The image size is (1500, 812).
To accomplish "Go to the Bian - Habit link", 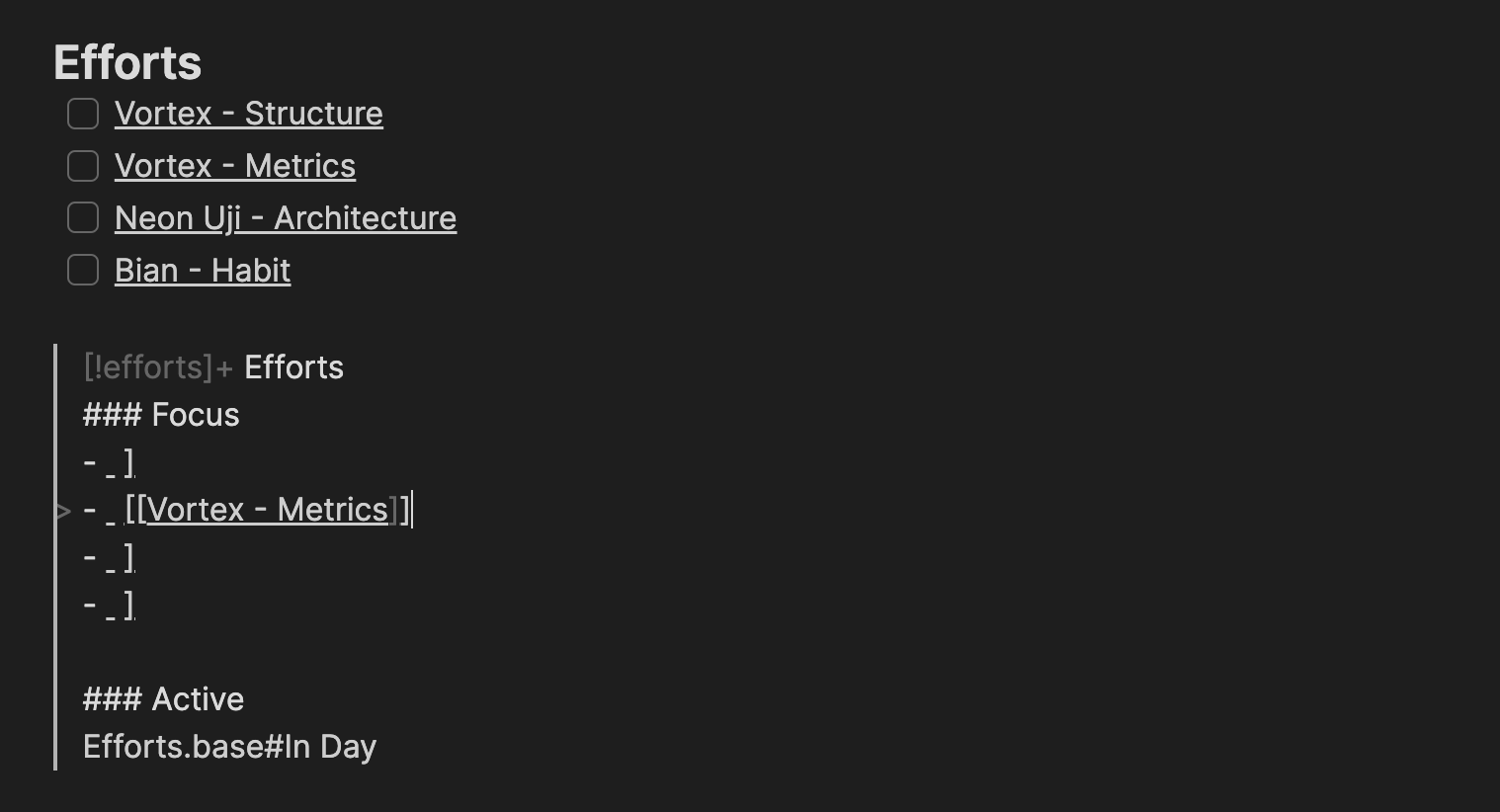I will point(202,271).
